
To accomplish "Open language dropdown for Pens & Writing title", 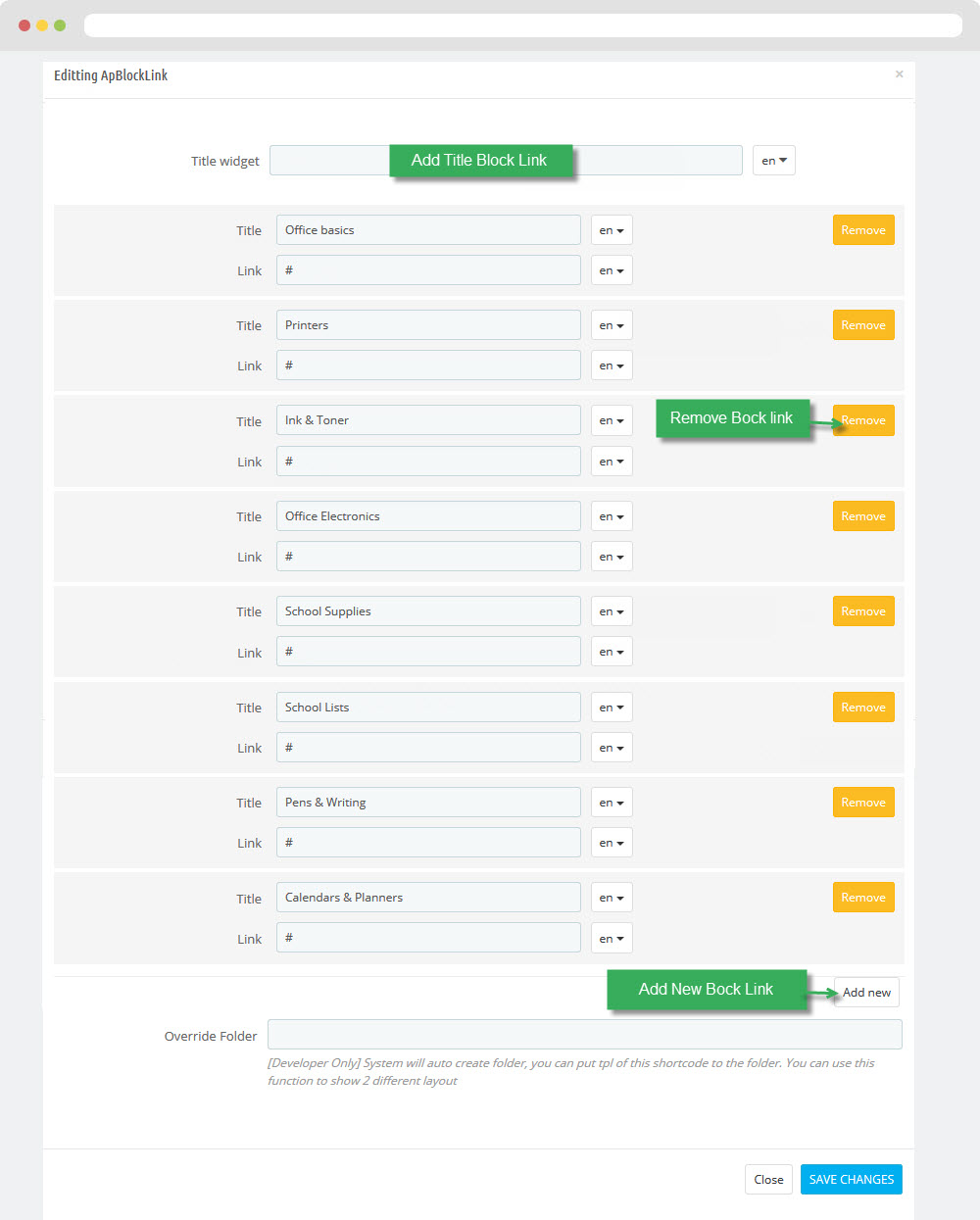I will (x=612, y=803).
